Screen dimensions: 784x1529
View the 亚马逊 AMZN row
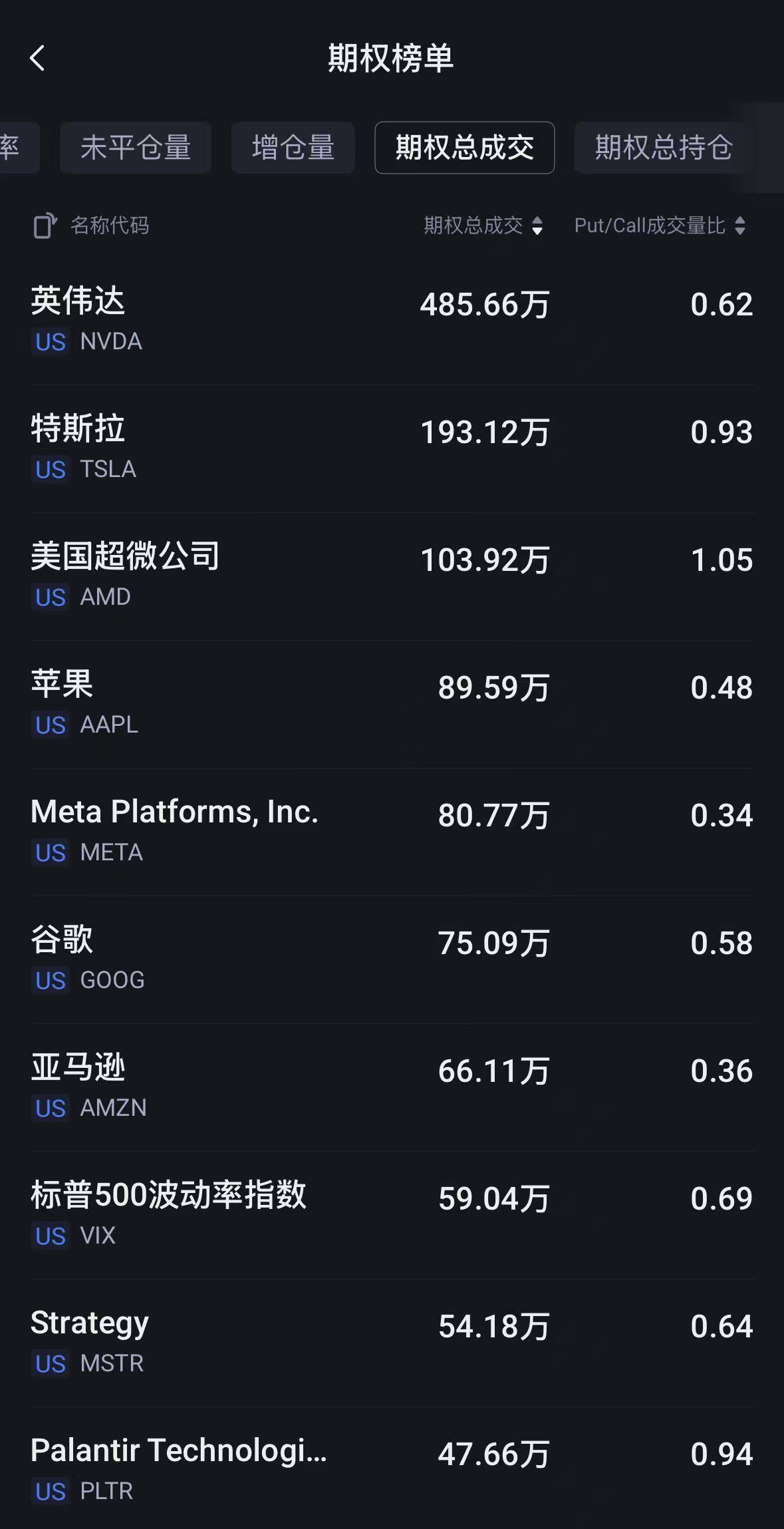(x=392, y=1087)
